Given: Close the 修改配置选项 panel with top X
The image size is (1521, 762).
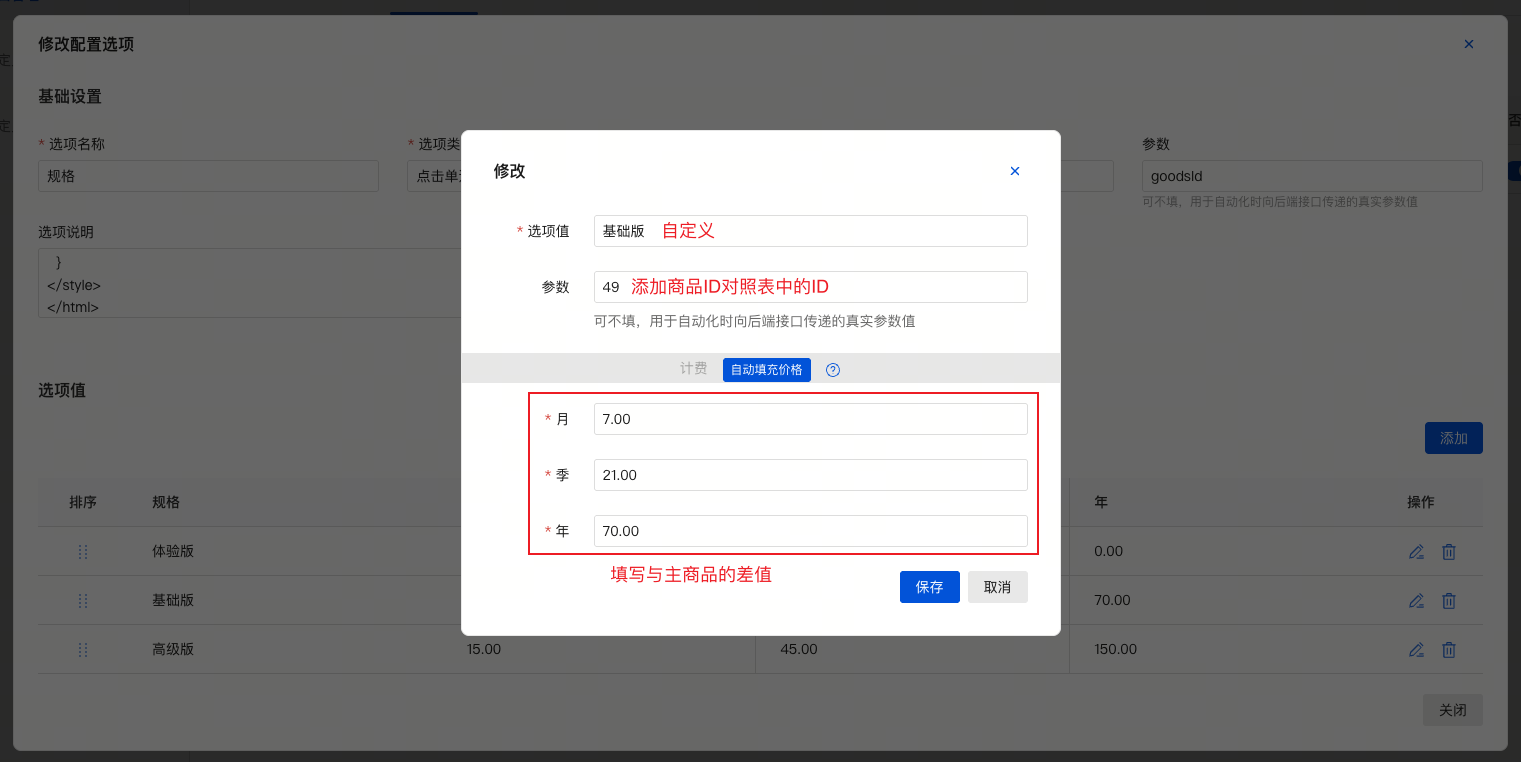Looking at the screenshot, I should [1468, 44].
